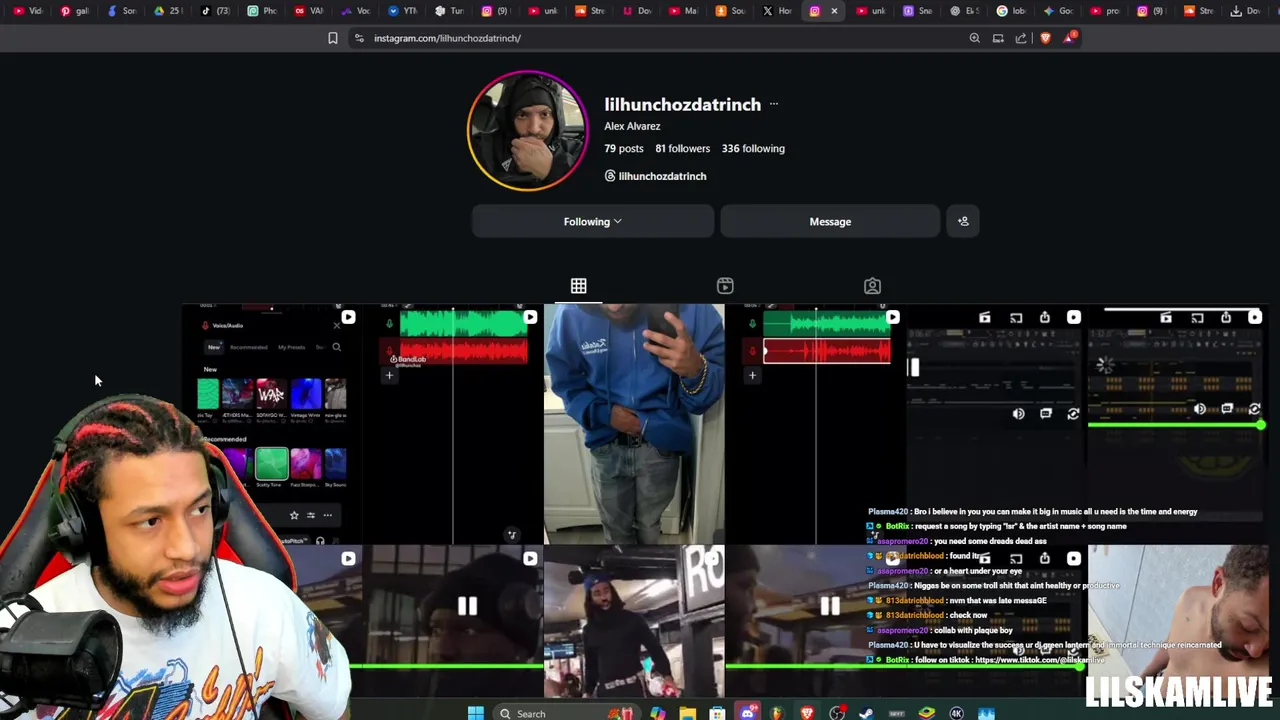Screen dimensions: 1280x720
Task: Open the 81 followers list
Action: pos(682,148)
